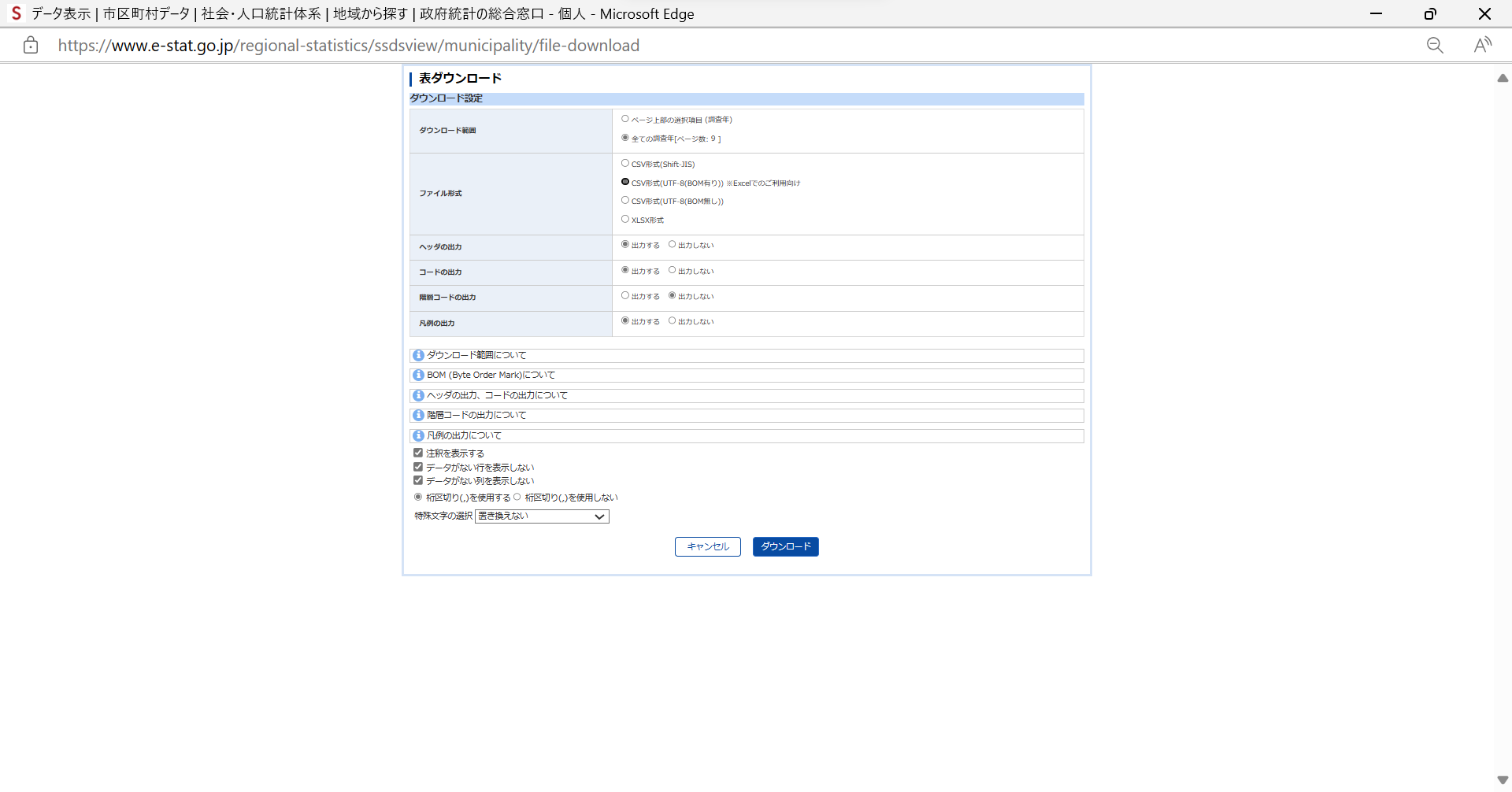Open the browser zoom magnifier icon

coord(1435,46)
